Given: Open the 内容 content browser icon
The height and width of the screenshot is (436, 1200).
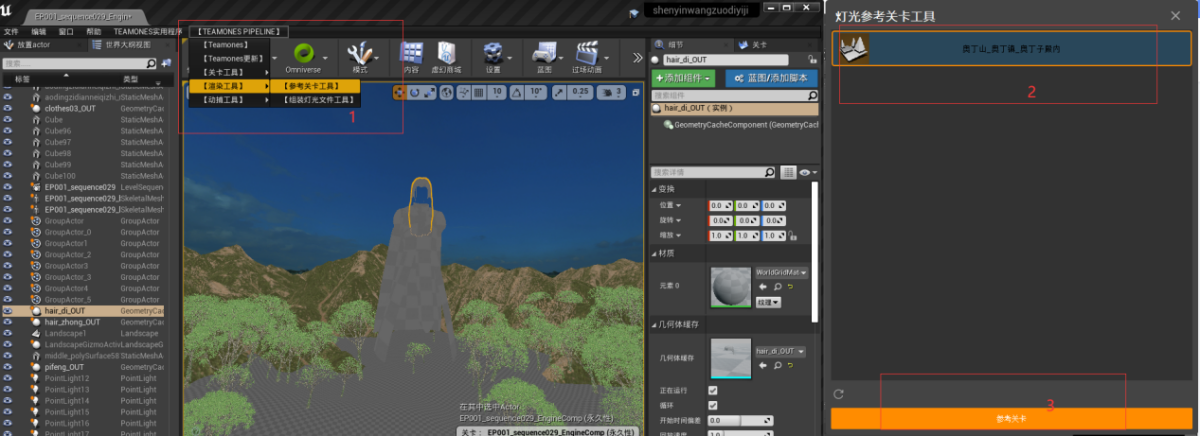Looking at the screenshot, I should click(411, 54).
